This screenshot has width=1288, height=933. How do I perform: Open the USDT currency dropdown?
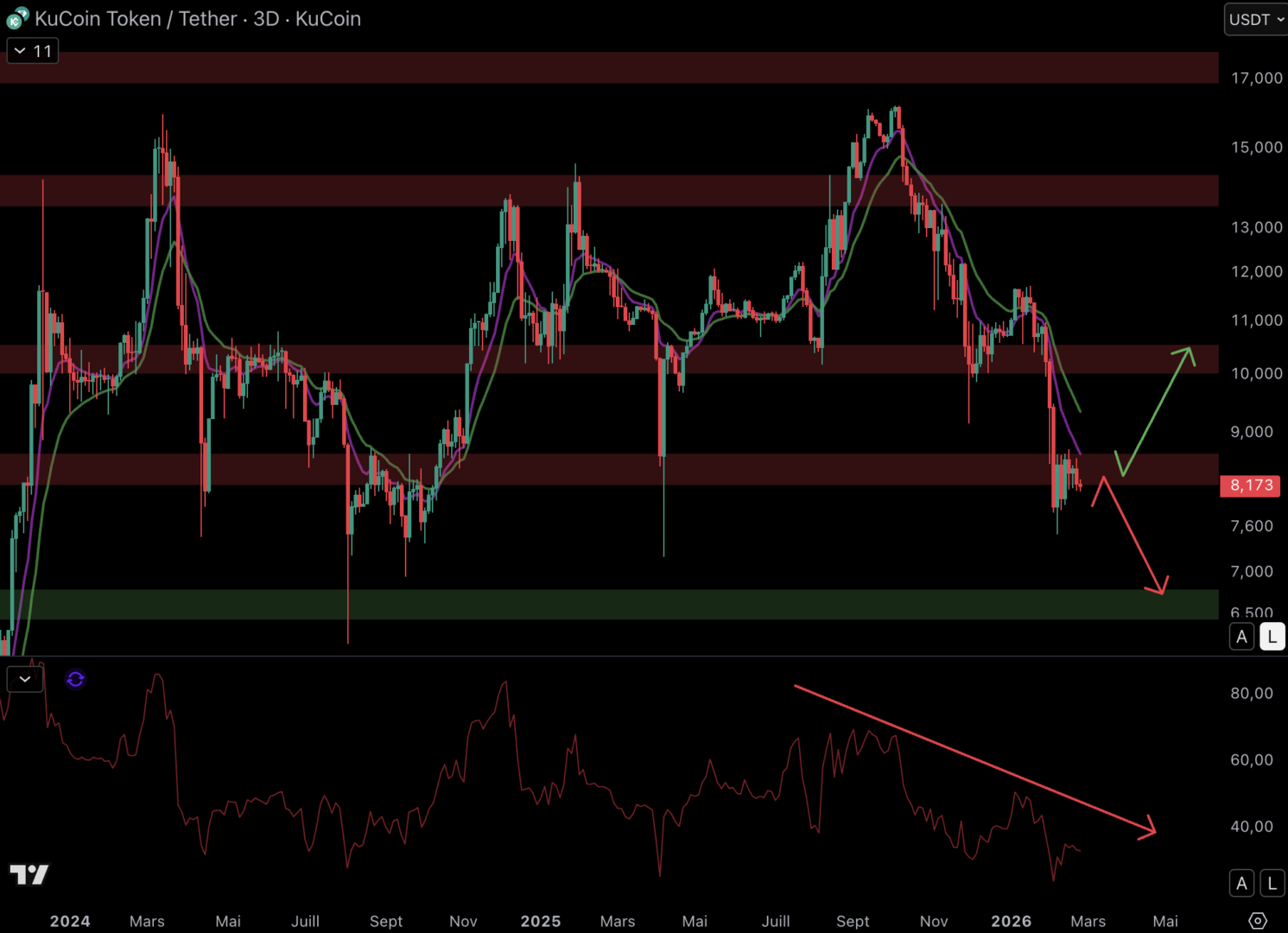tap(1256, 19)
